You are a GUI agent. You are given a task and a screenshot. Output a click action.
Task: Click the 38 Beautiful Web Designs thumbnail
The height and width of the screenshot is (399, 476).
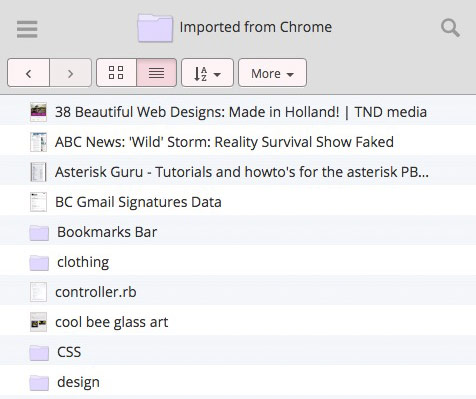click(38, 112)
